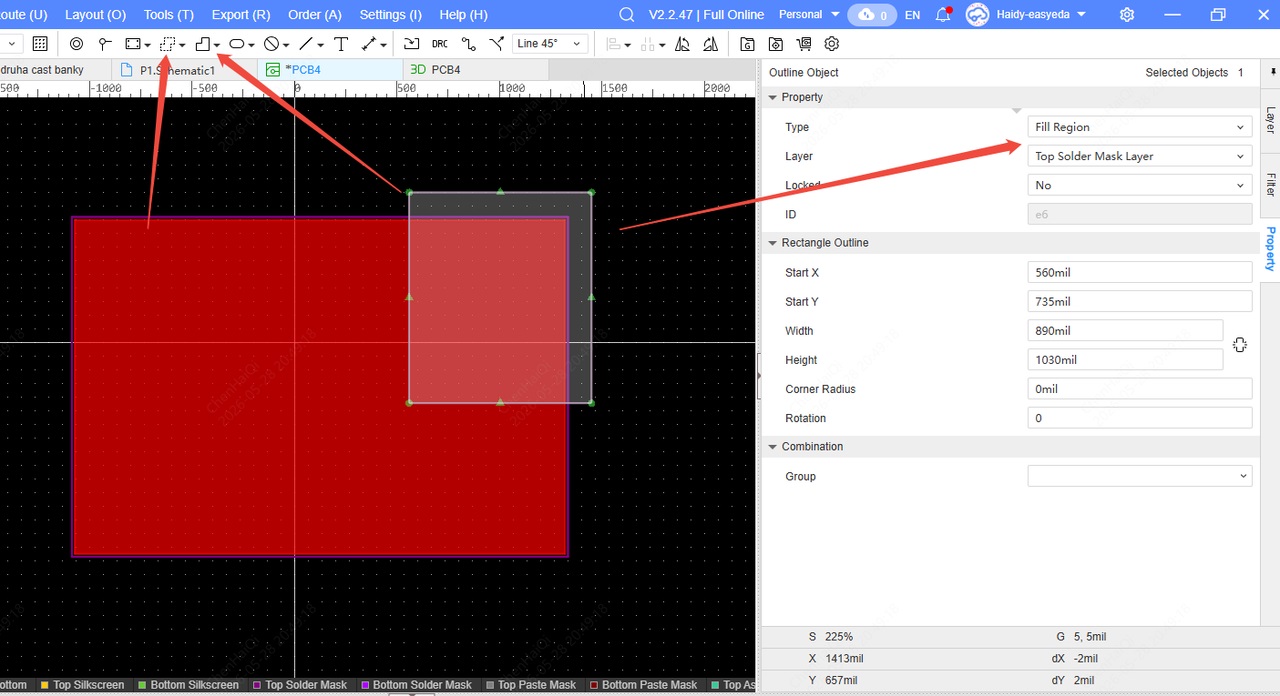The image size is (1280, 696).
Task: Open the notifications bell
Action: pos(943,14)
